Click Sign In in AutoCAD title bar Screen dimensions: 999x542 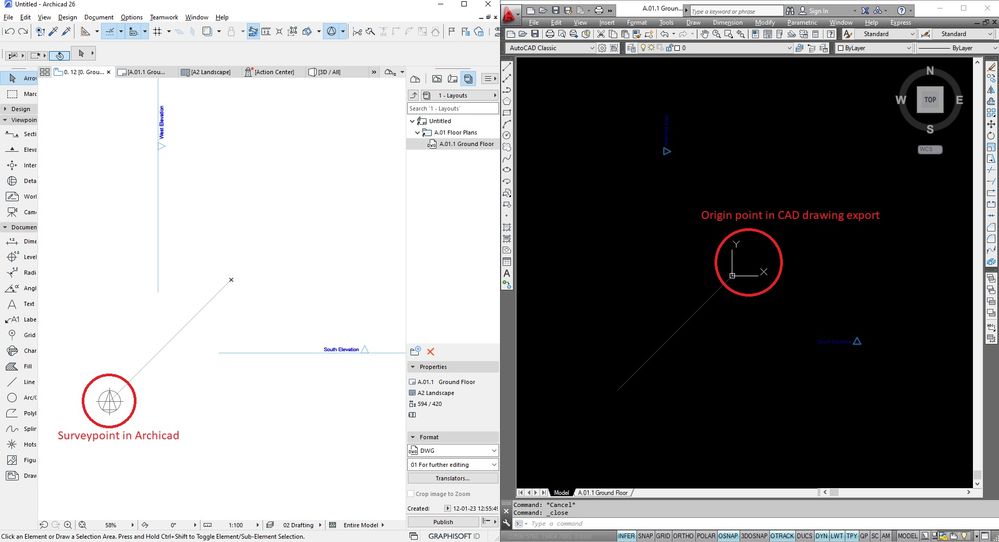tap(818, 11)
